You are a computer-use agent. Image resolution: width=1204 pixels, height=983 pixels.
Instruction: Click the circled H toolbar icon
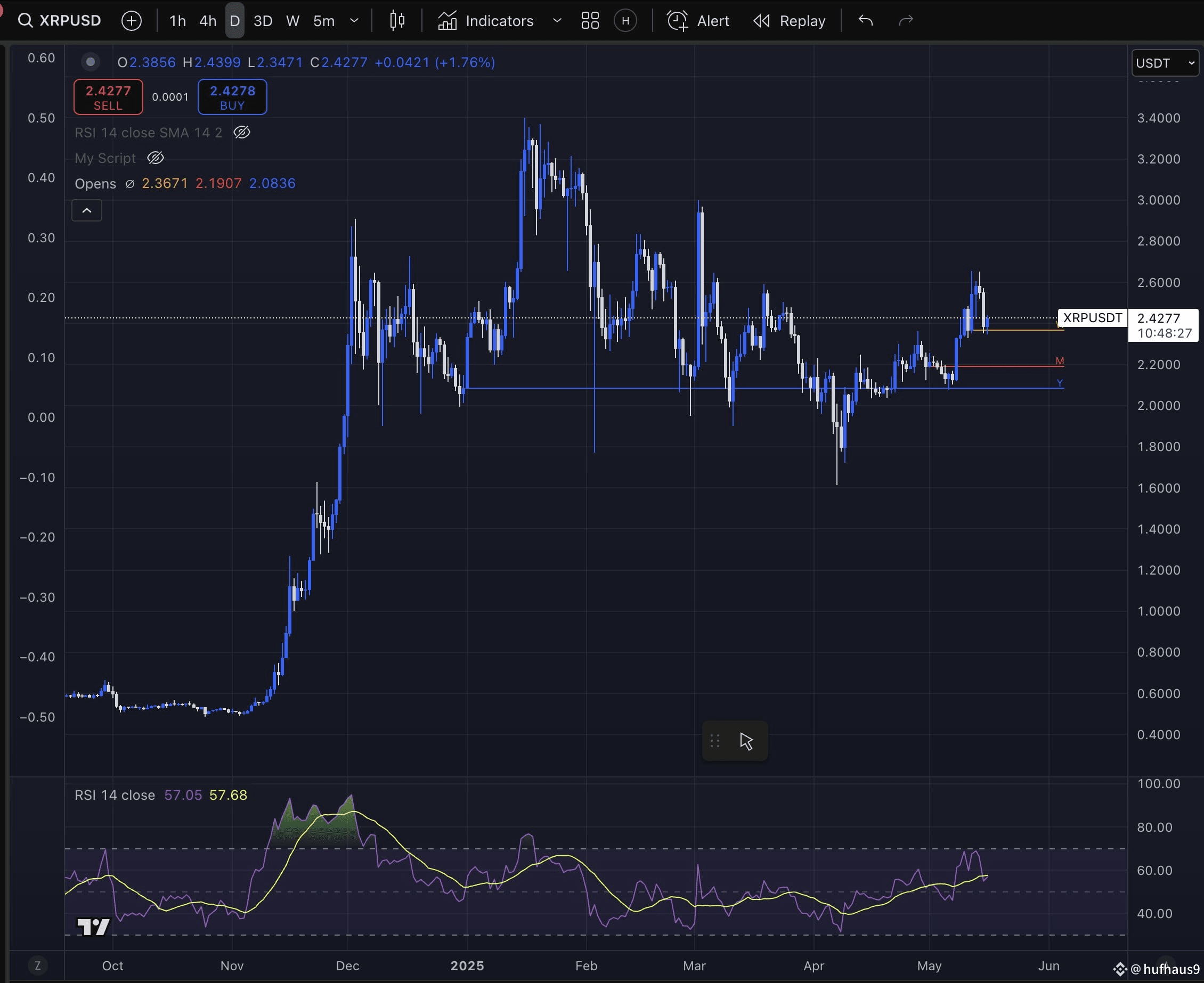pos(625,21)
